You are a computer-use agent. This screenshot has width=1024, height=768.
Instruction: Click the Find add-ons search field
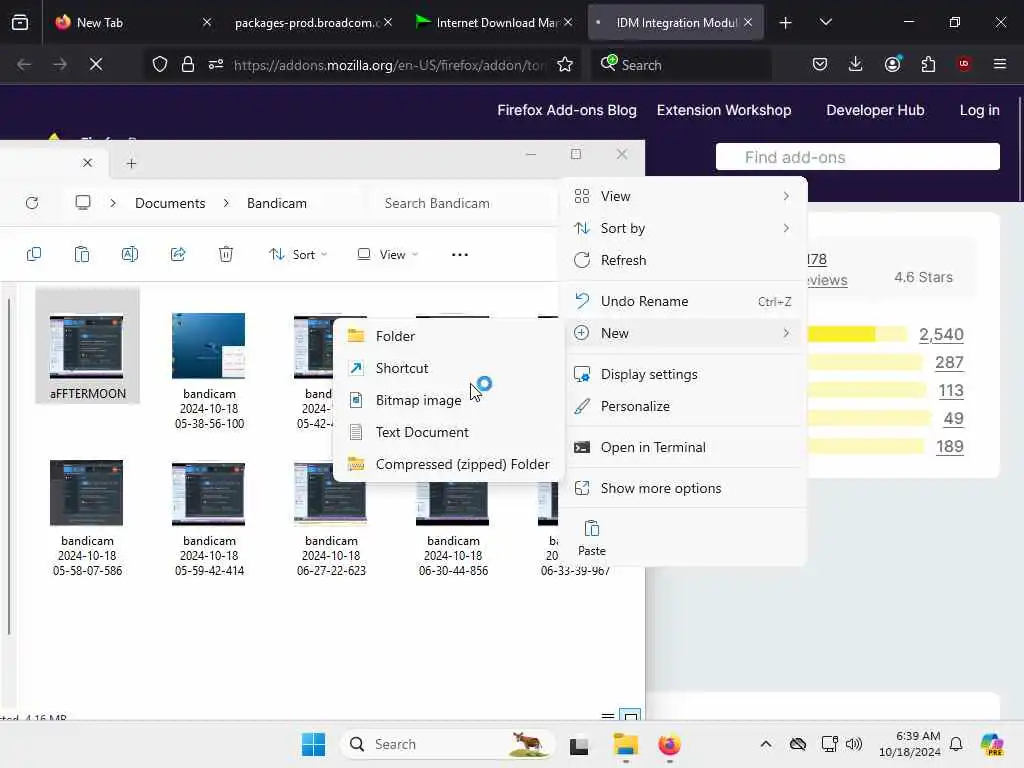[857, 157]
